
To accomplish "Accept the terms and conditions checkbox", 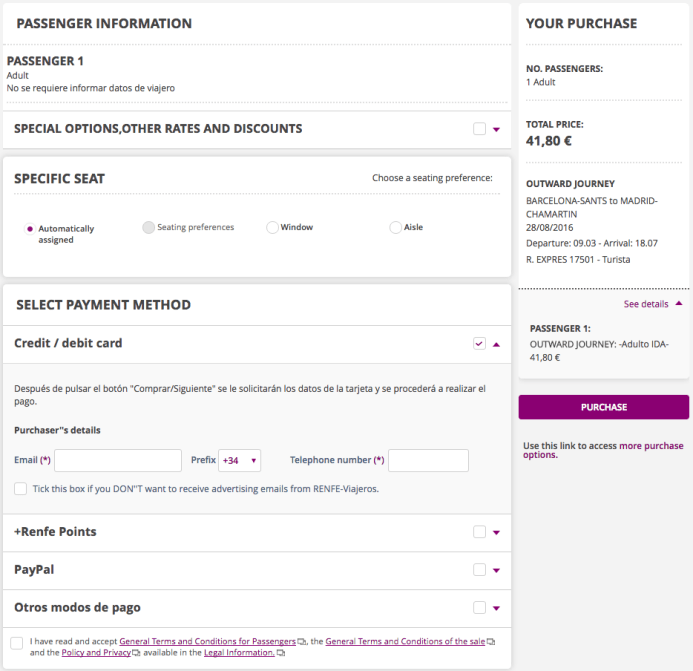I will point(17,642).
